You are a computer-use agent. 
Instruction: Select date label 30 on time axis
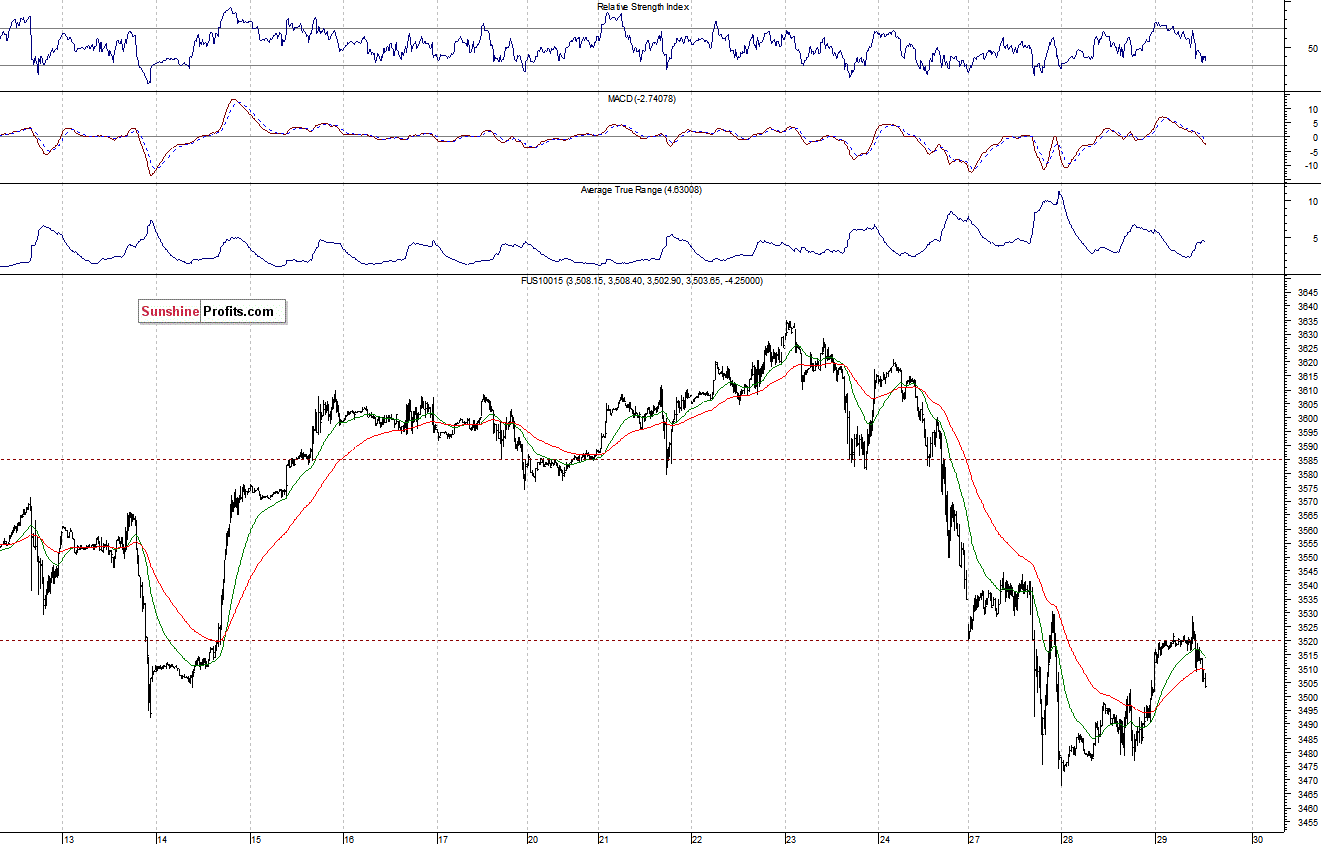pos(1257,838)
